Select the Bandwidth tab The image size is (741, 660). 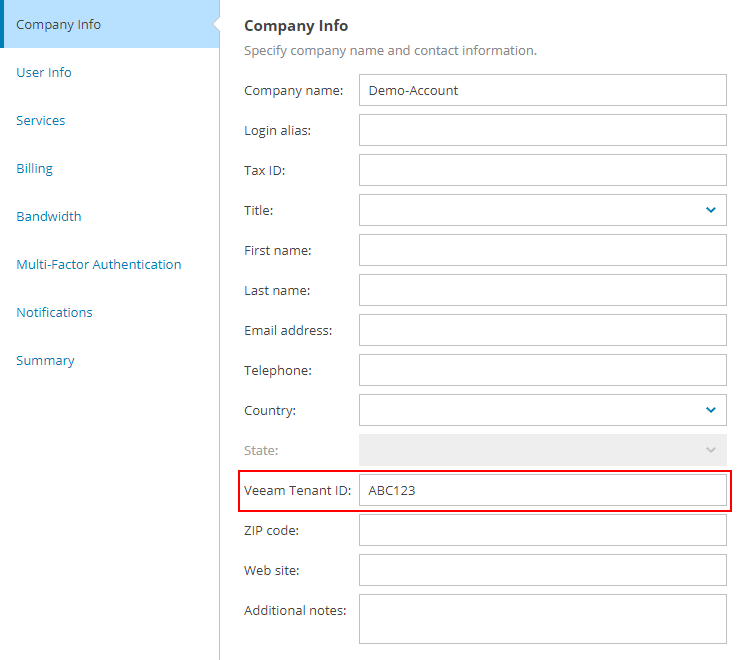(x=49, y=216)
